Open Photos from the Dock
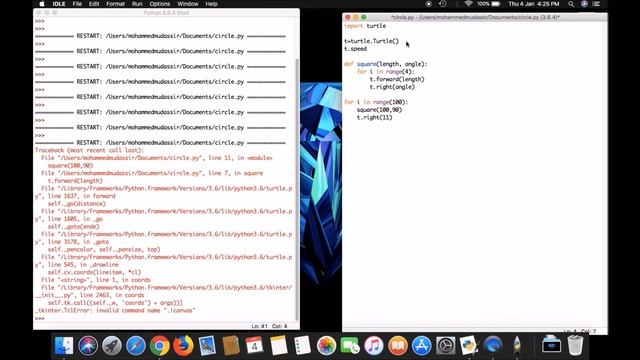Image resolution: width=640 pixels, height=360 pixels. tap(326, 346)
